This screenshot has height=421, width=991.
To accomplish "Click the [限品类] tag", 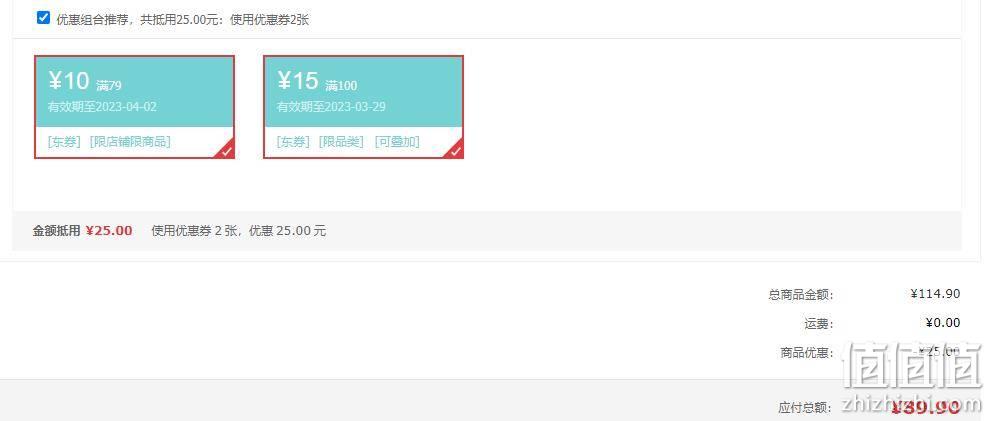I will [341, 142].
